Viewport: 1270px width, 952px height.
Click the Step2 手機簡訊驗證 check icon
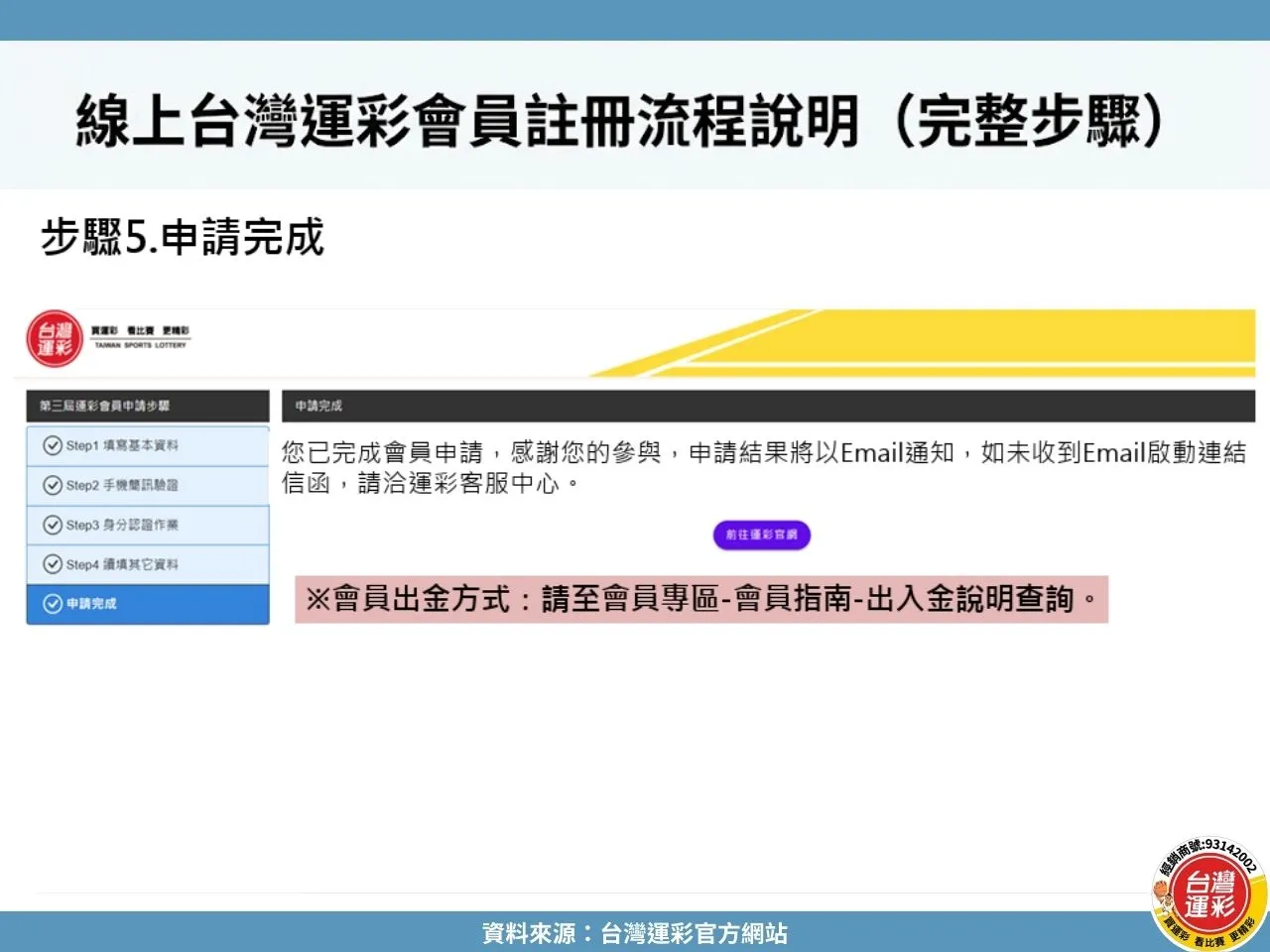point(53,485)
